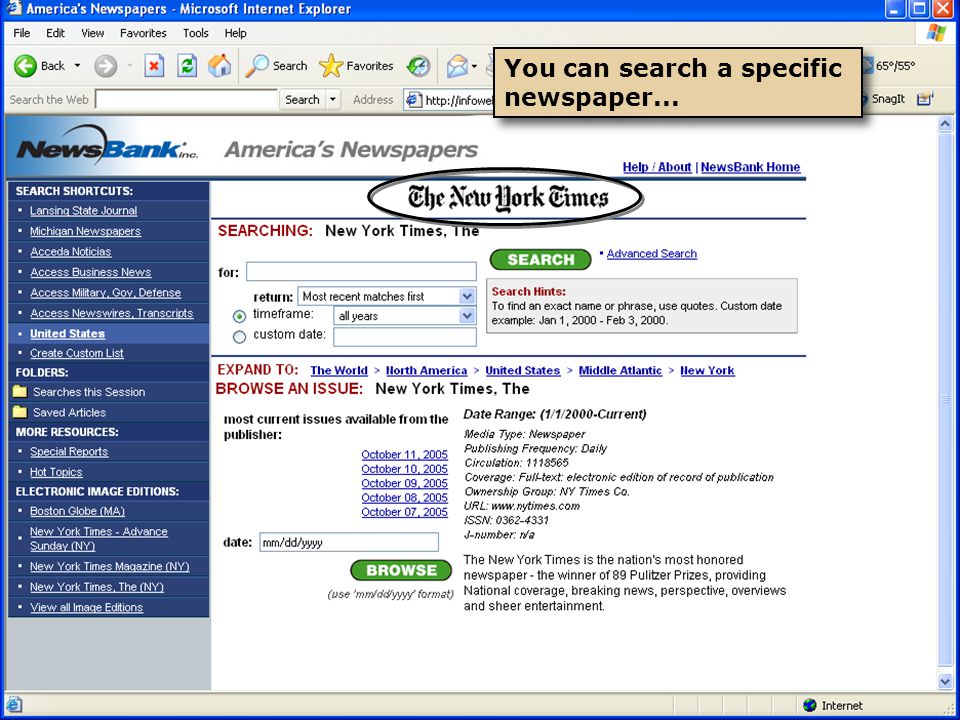Screen dimensions: 960x720
Task: Expand to Middle Atlantic breadcrumb
Action: [x=620, y=370]
